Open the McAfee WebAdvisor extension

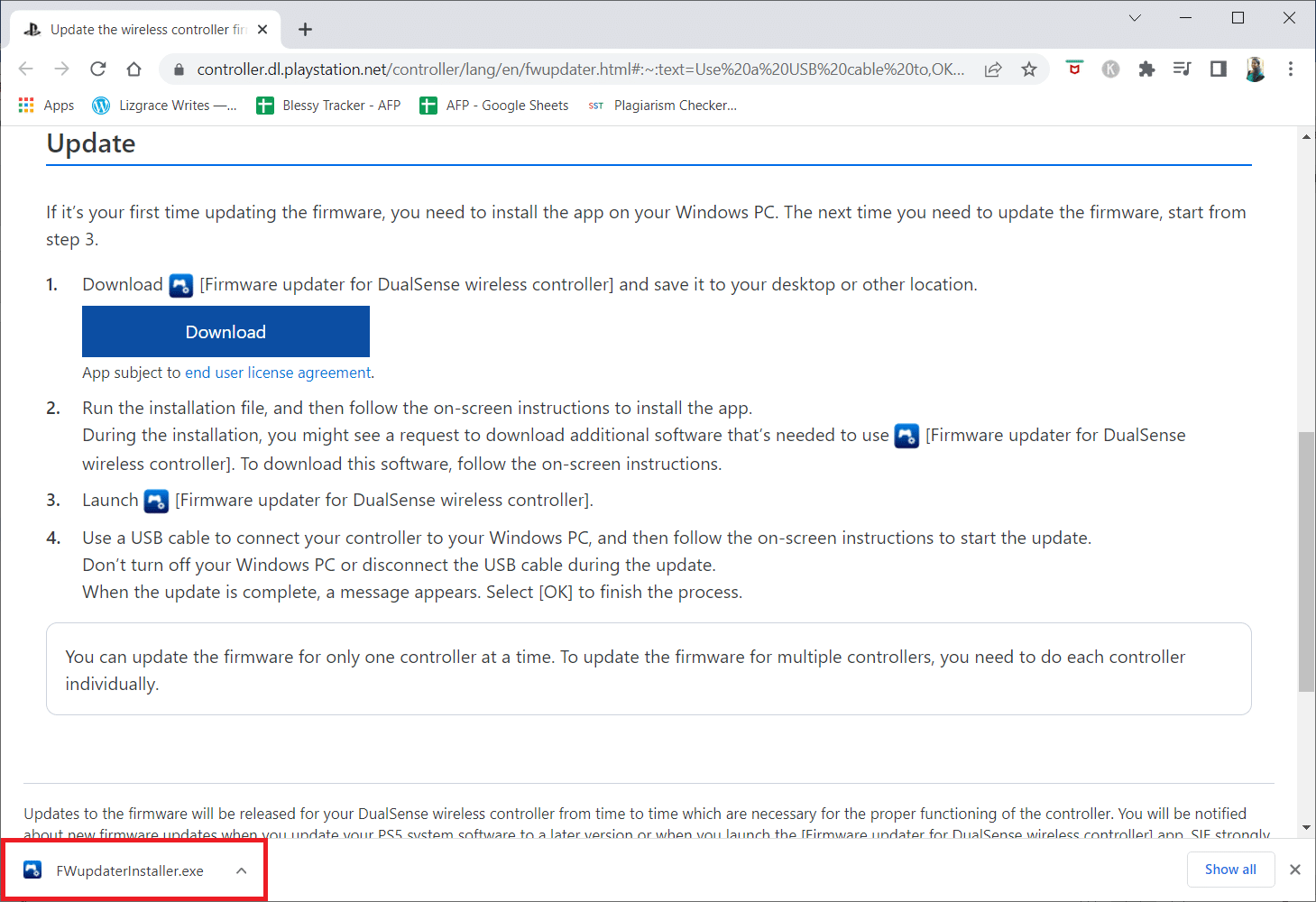1074,69
